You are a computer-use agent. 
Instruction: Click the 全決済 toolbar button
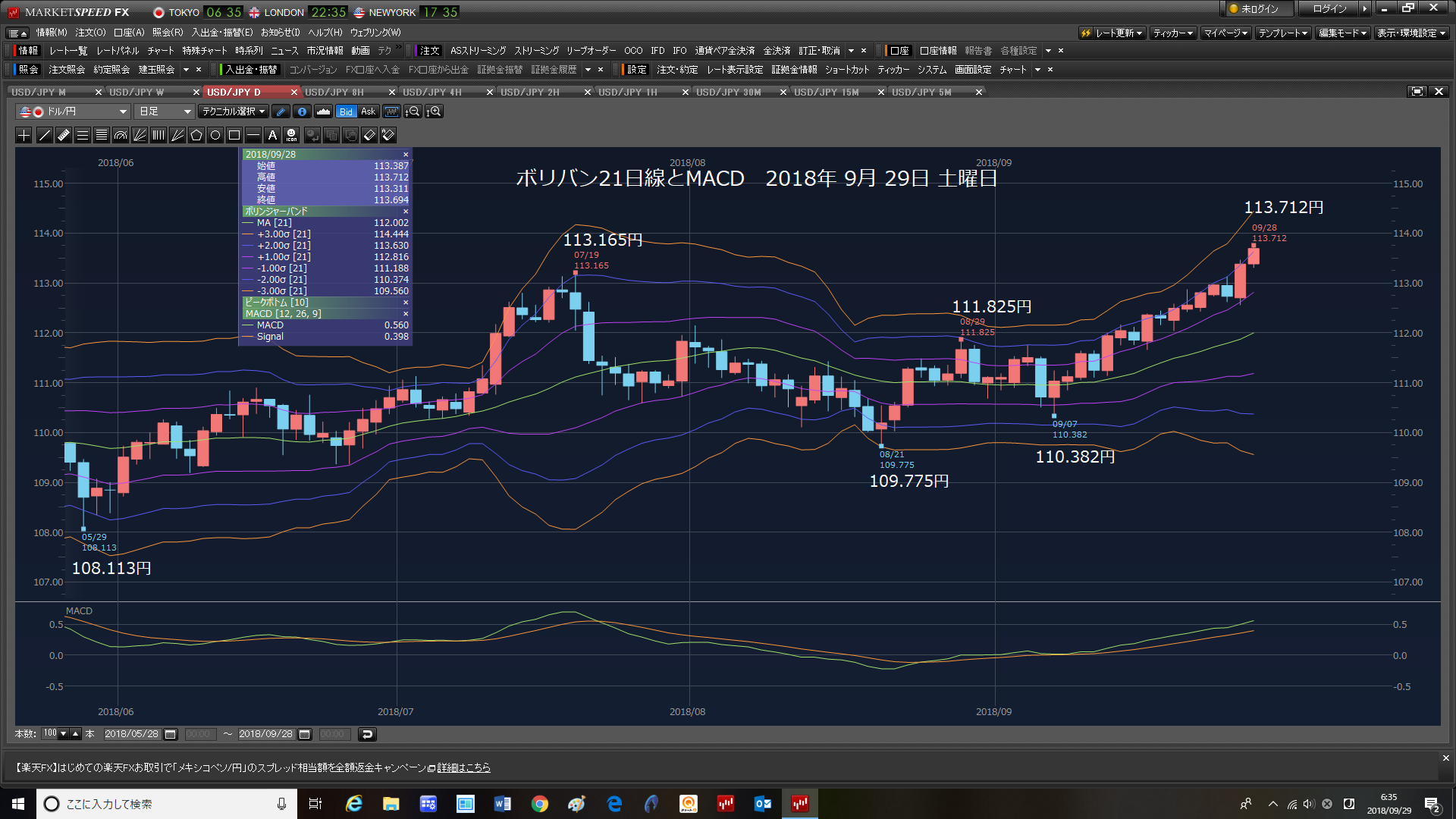(x=777, y=51)
